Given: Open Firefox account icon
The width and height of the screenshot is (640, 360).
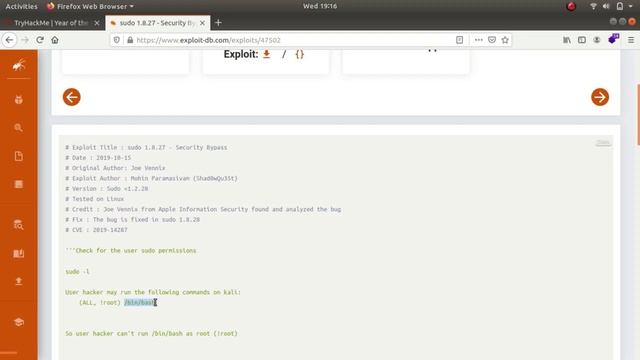Looking at the screenshot, I should [597, 40].
